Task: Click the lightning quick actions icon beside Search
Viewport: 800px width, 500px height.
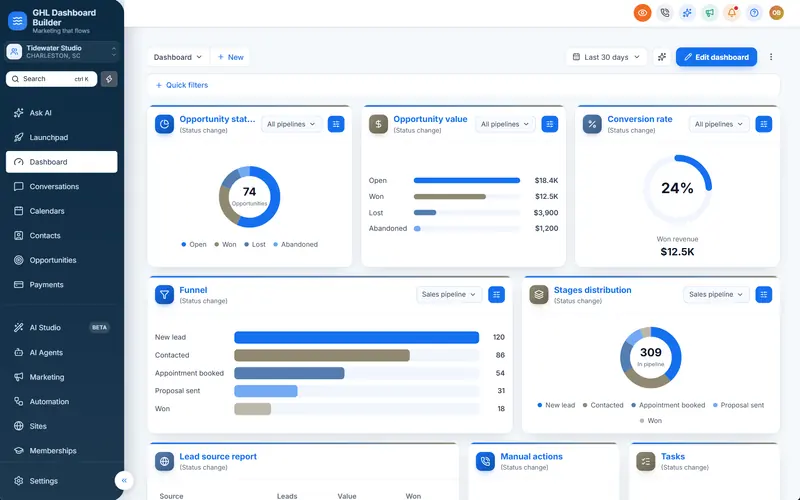Action: (x=109, y=79)
